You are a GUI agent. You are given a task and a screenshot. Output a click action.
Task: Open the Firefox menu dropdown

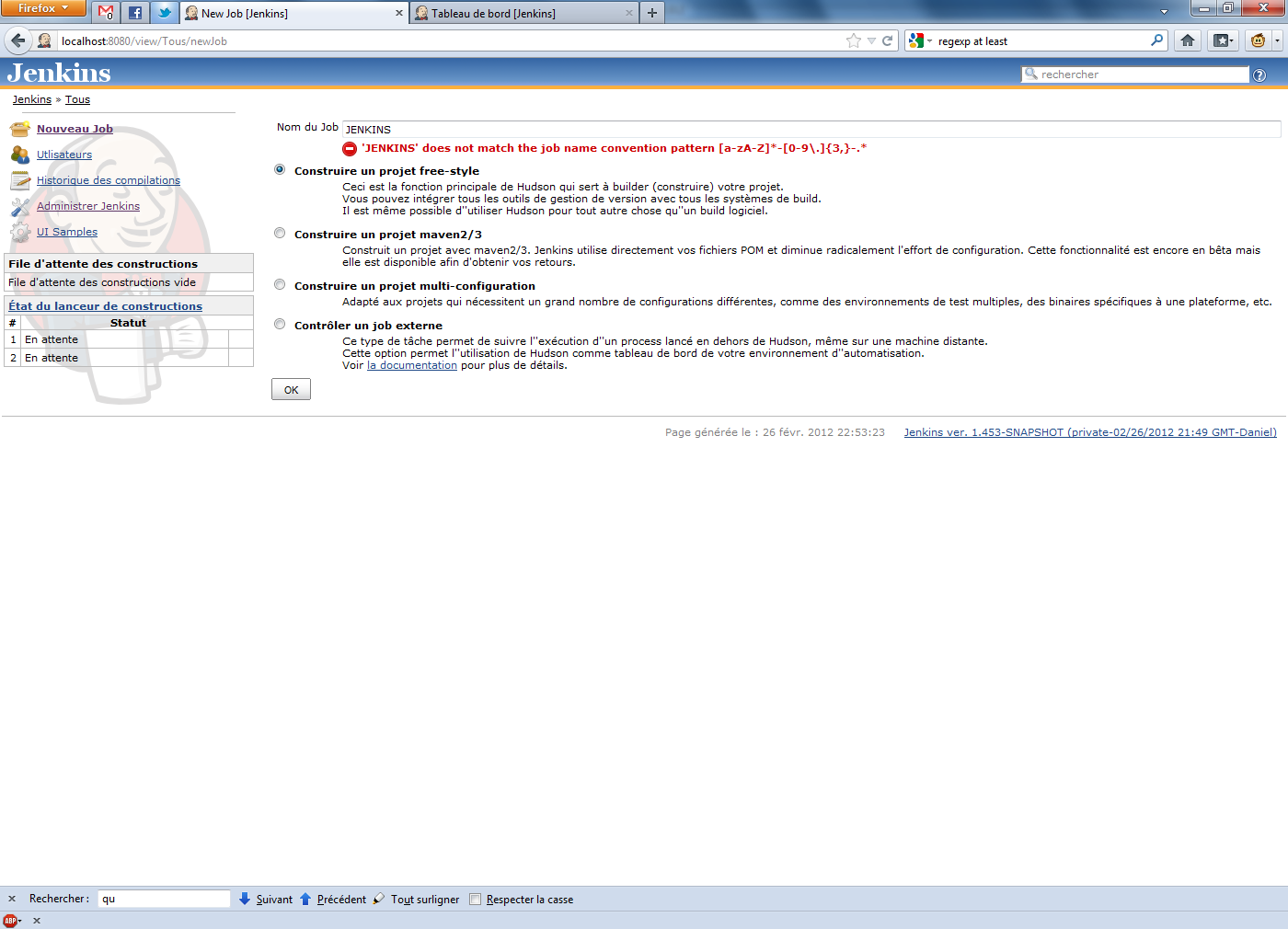(43, 8)
